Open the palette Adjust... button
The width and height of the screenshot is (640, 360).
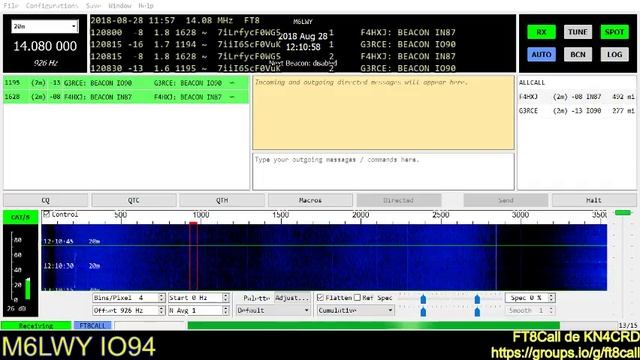(292, 298)
